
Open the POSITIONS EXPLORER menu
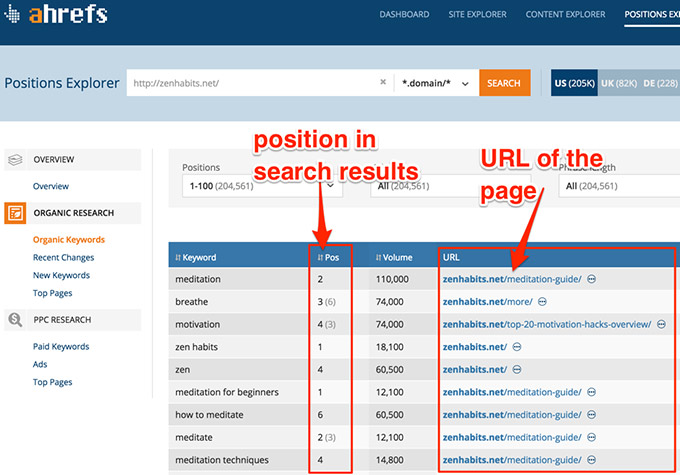click(x=652, y=14)
